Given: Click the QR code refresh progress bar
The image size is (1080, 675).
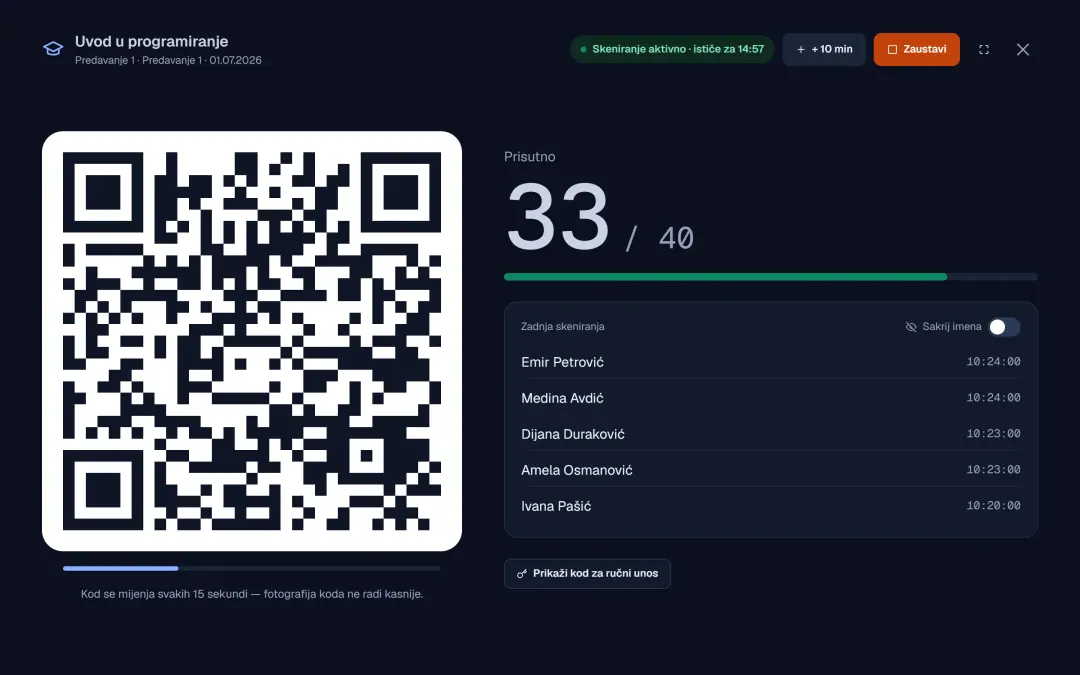Looking at the screenshot, I should coord(252,568).
